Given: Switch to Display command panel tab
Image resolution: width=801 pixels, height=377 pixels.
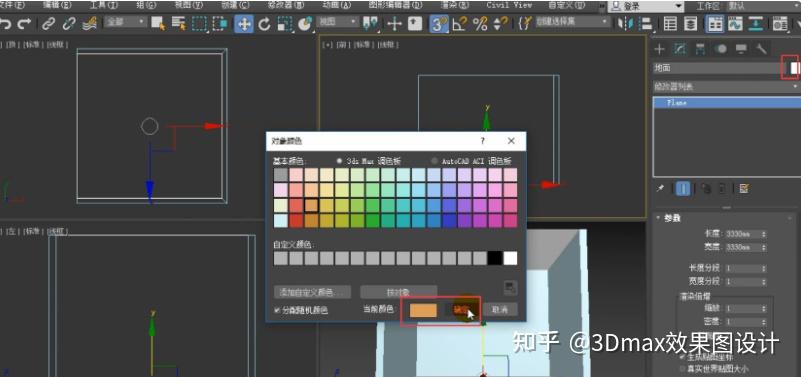Looking at the screenshot, I should click(741, 49).
